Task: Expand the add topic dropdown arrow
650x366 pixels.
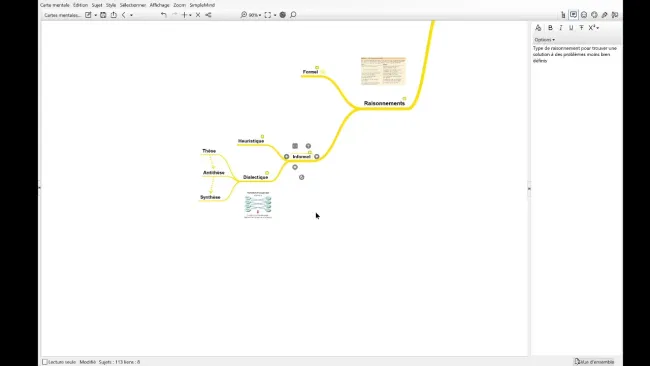Action: pos(190,15)
